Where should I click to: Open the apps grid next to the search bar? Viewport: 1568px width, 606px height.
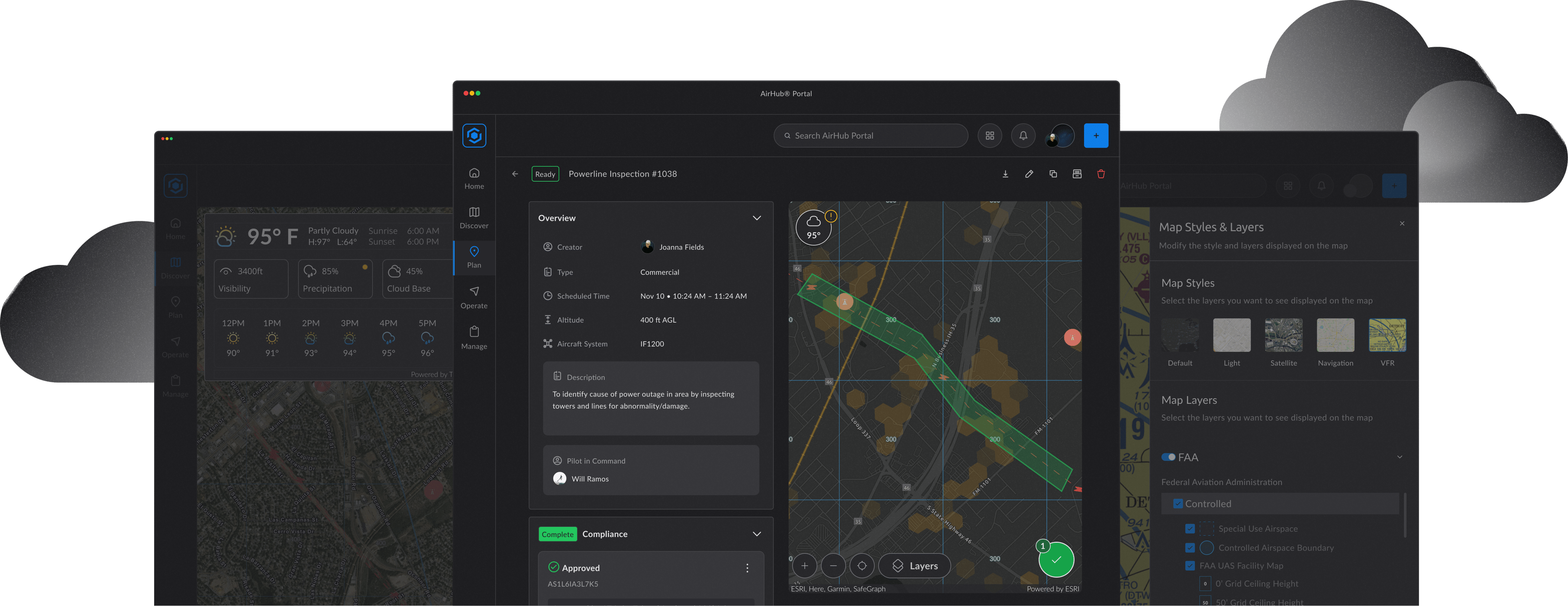990,135
